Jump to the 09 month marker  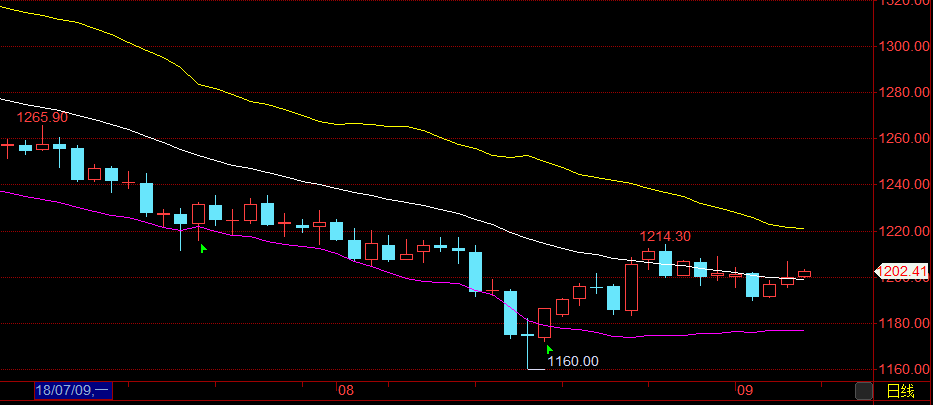743,390
